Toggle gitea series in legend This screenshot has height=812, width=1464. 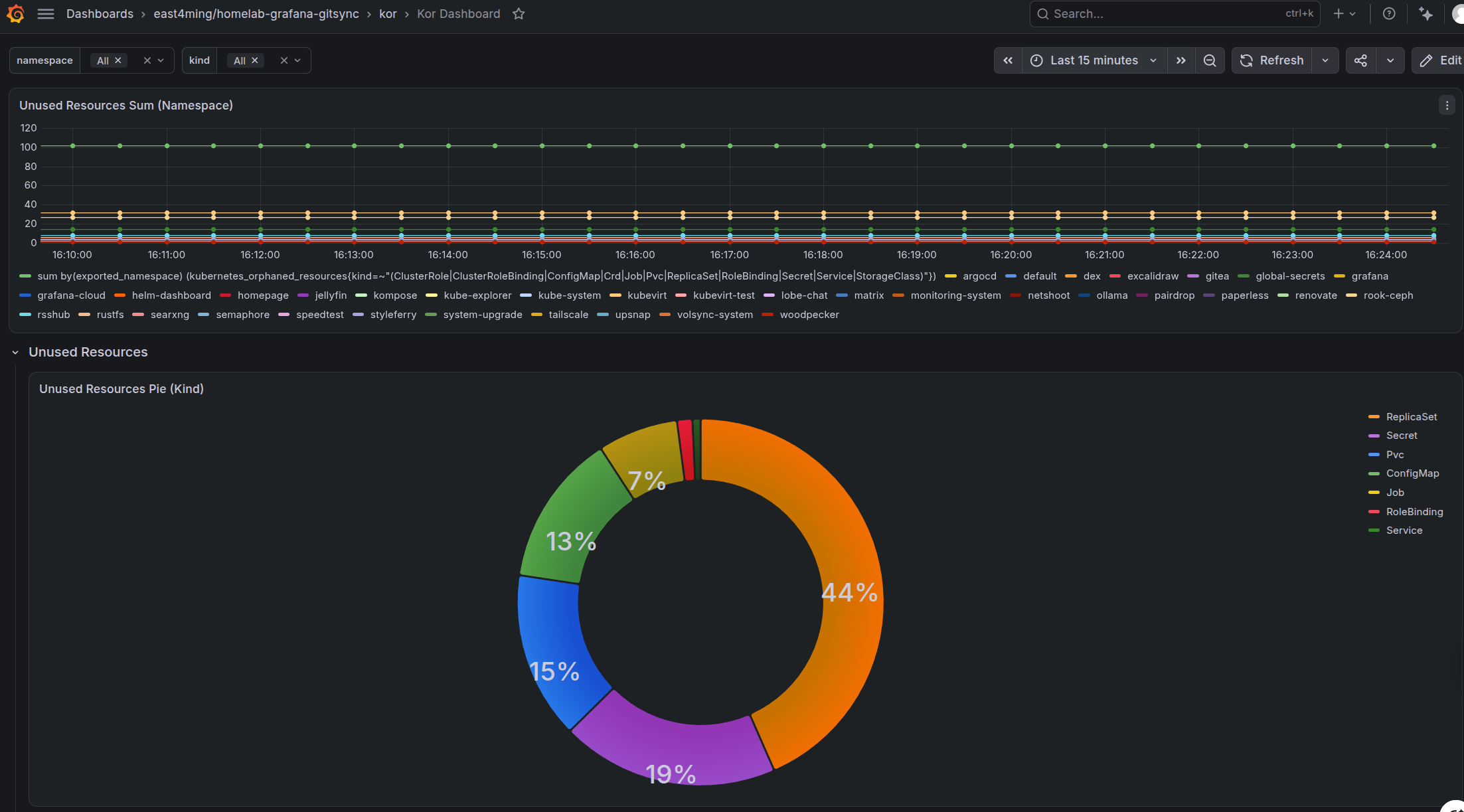[1217, 276]
